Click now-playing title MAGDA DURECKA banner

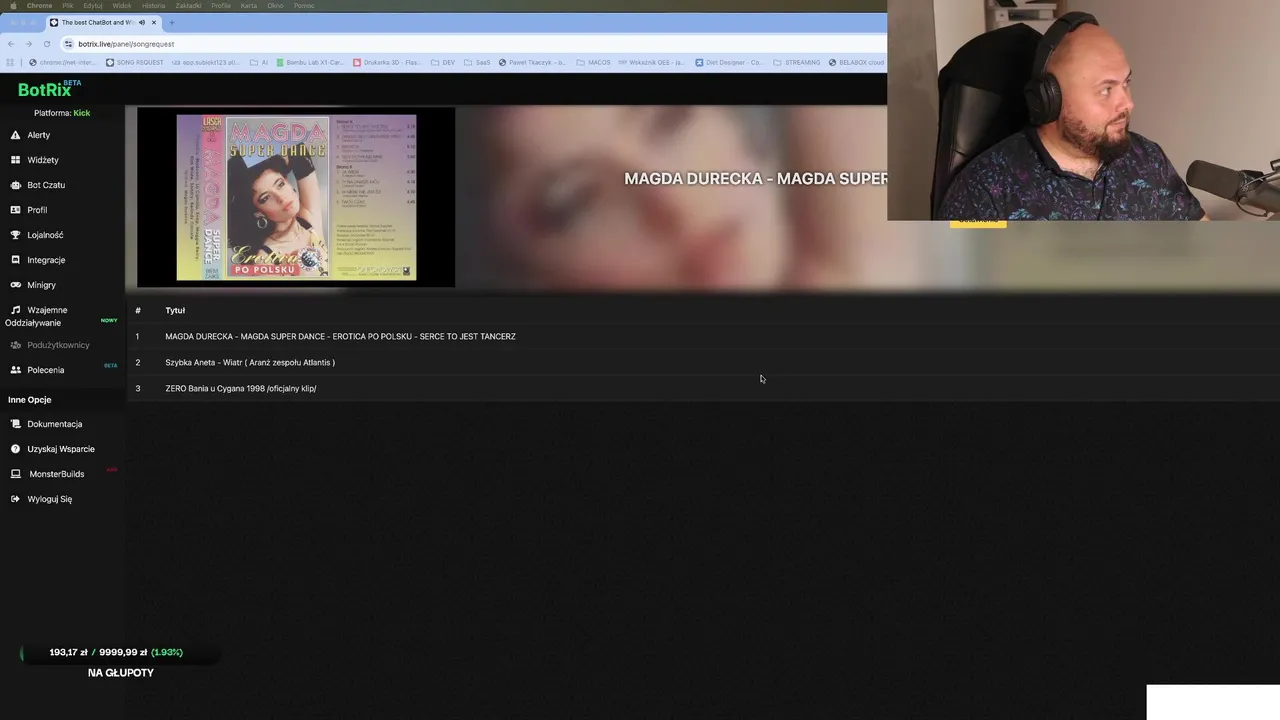755,179
